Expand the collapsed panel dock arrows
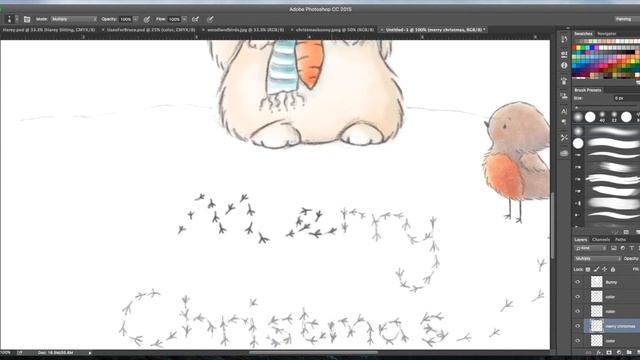The image size is (640, 360). point(568,28)
